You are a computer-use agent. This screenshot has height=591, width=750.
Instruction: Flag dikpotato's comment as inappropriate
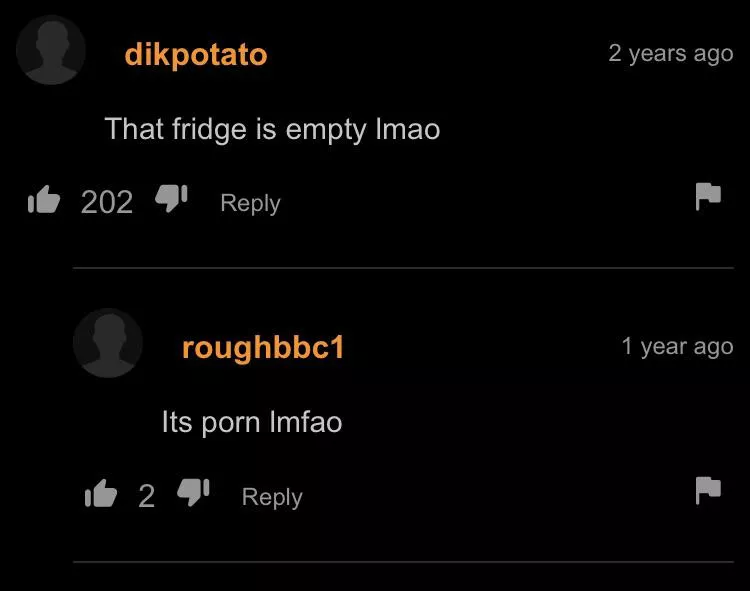708,196
